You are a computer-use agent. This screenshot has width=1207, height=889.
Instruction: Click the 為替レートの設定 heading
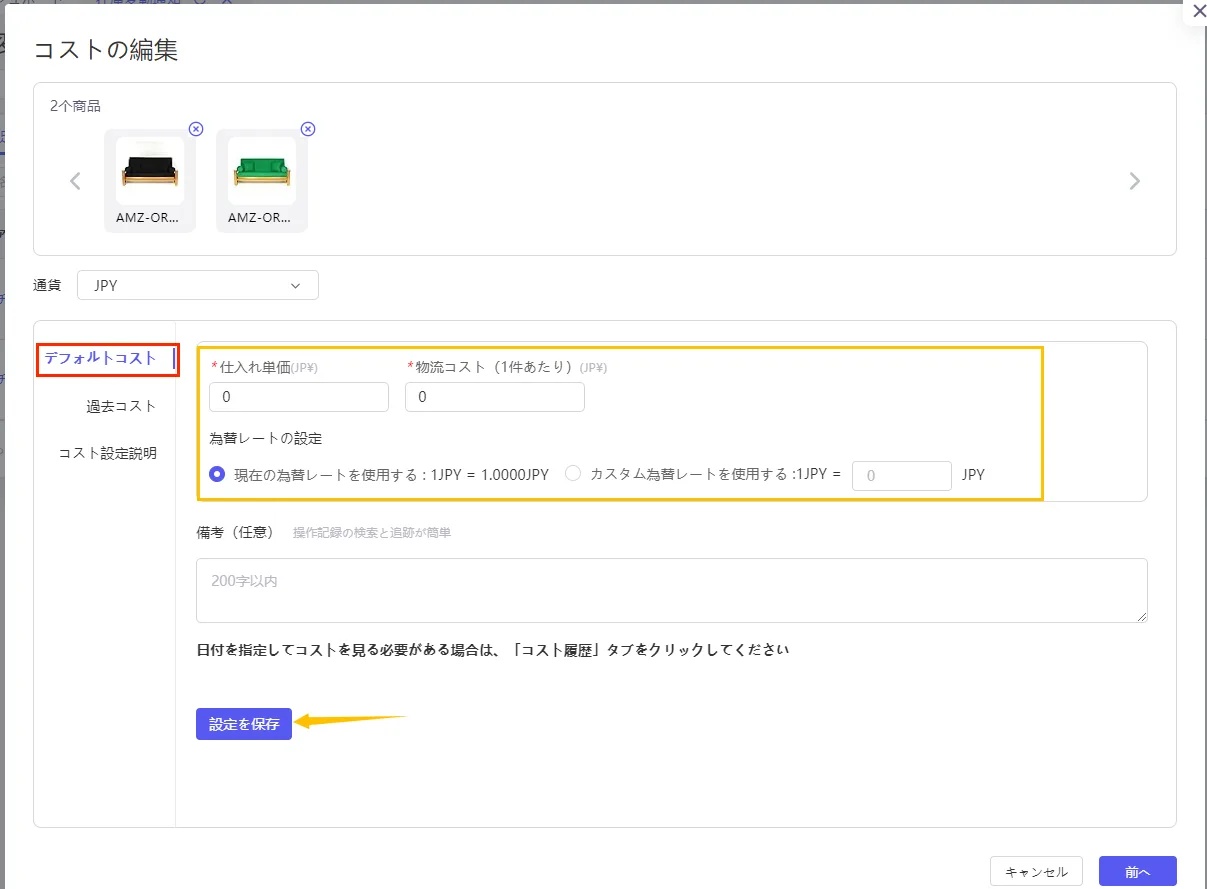266,438
